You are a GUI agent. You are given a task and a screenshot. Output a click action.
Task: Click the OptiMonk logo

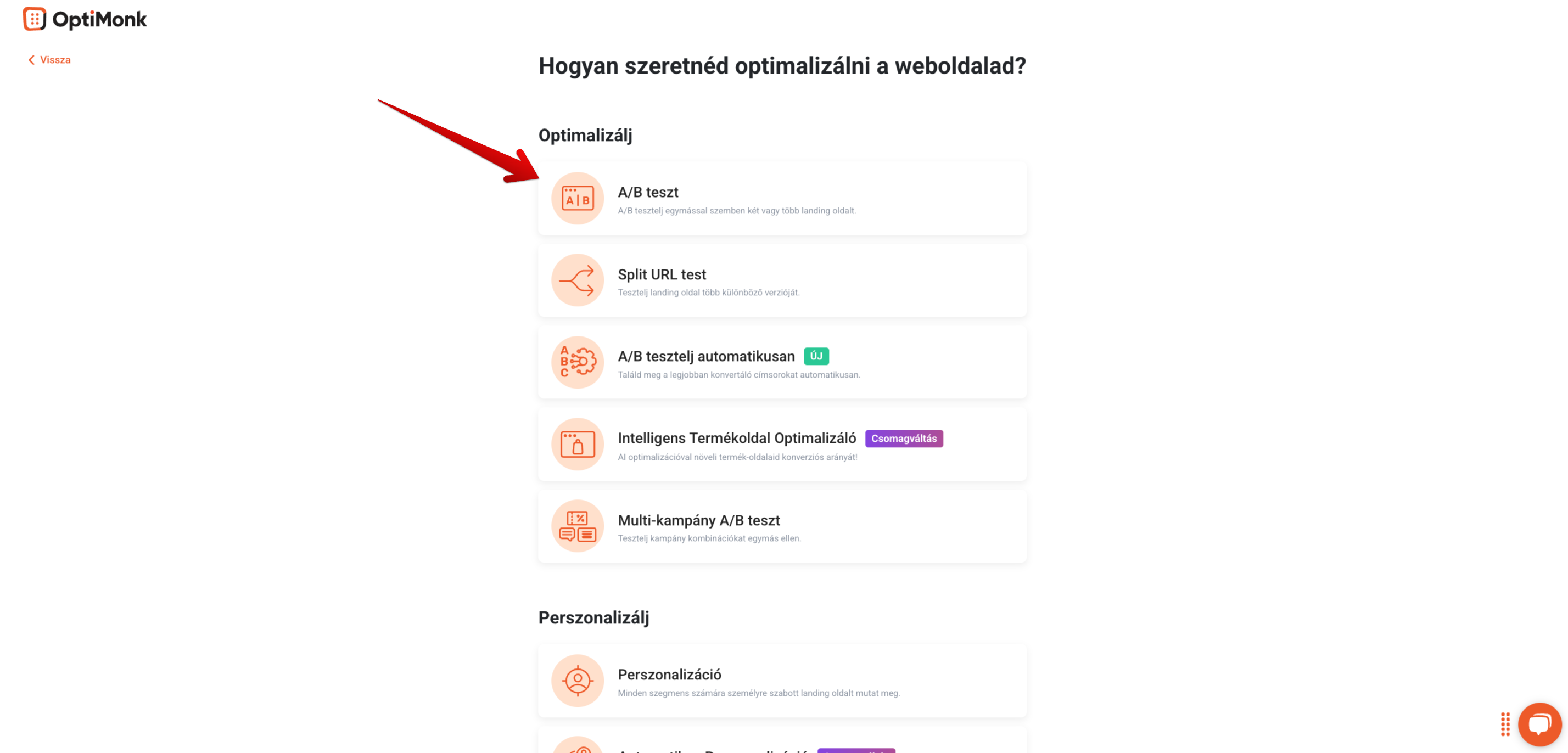[x=85, y=19]
